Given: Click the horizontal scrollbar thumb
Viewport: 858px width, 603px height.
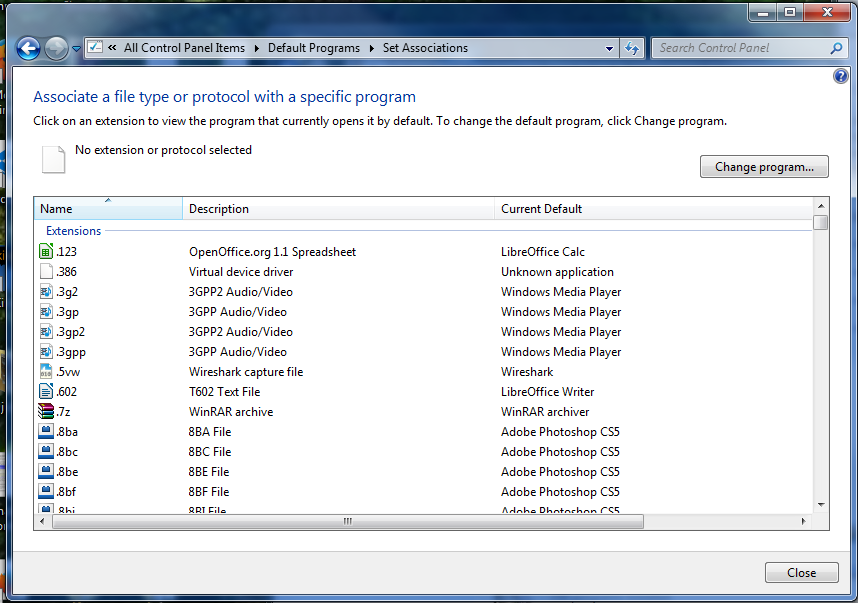Looking at the screenshot, I should pyautogui.click(x=347, y=521).
